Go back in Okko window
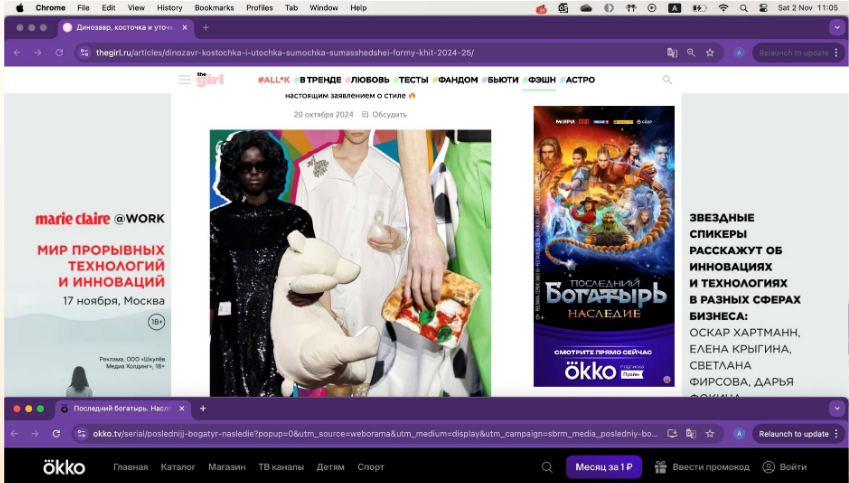This screenshot has width=849, height=483. pyautogui.click(x=15, y=434)
